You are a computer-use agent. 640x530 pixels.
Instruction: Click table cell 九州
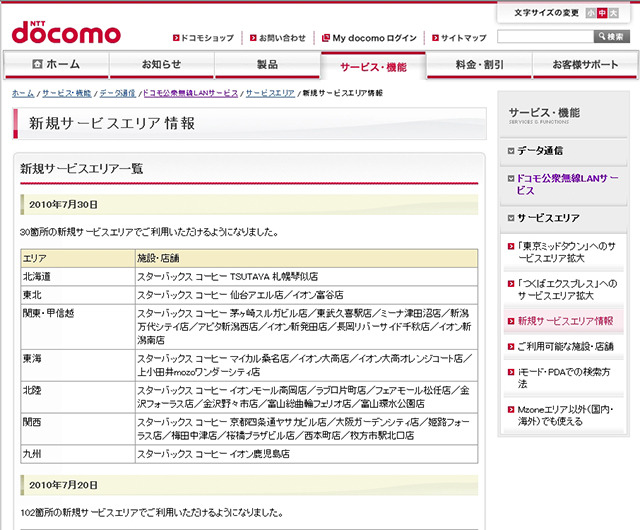78,454
